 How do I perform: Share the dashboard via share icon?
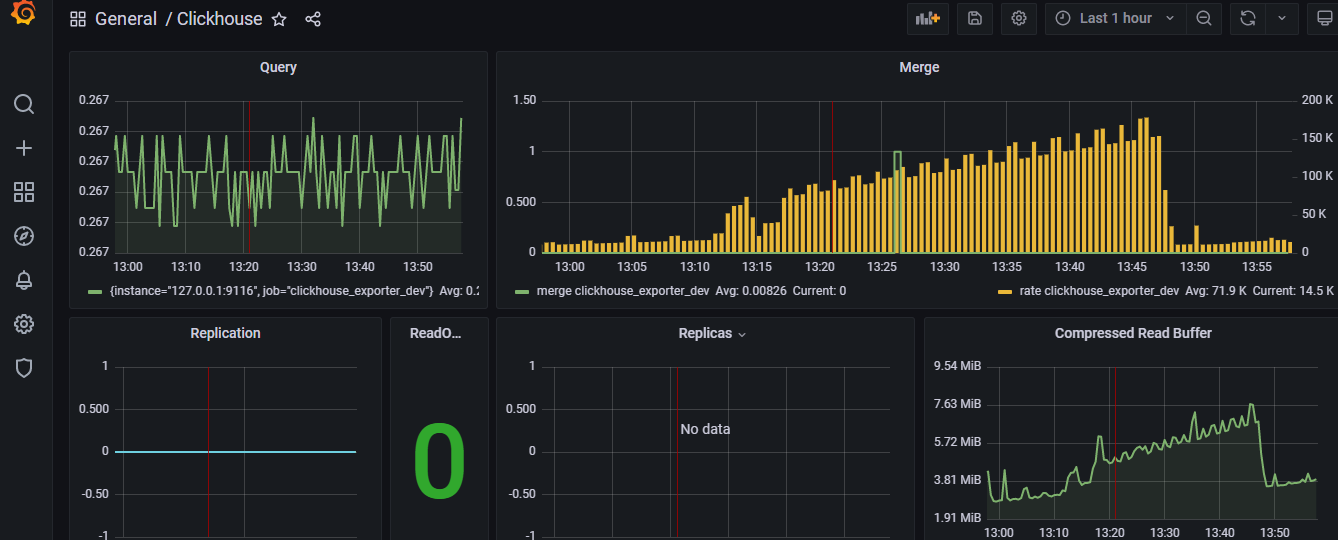313,19
